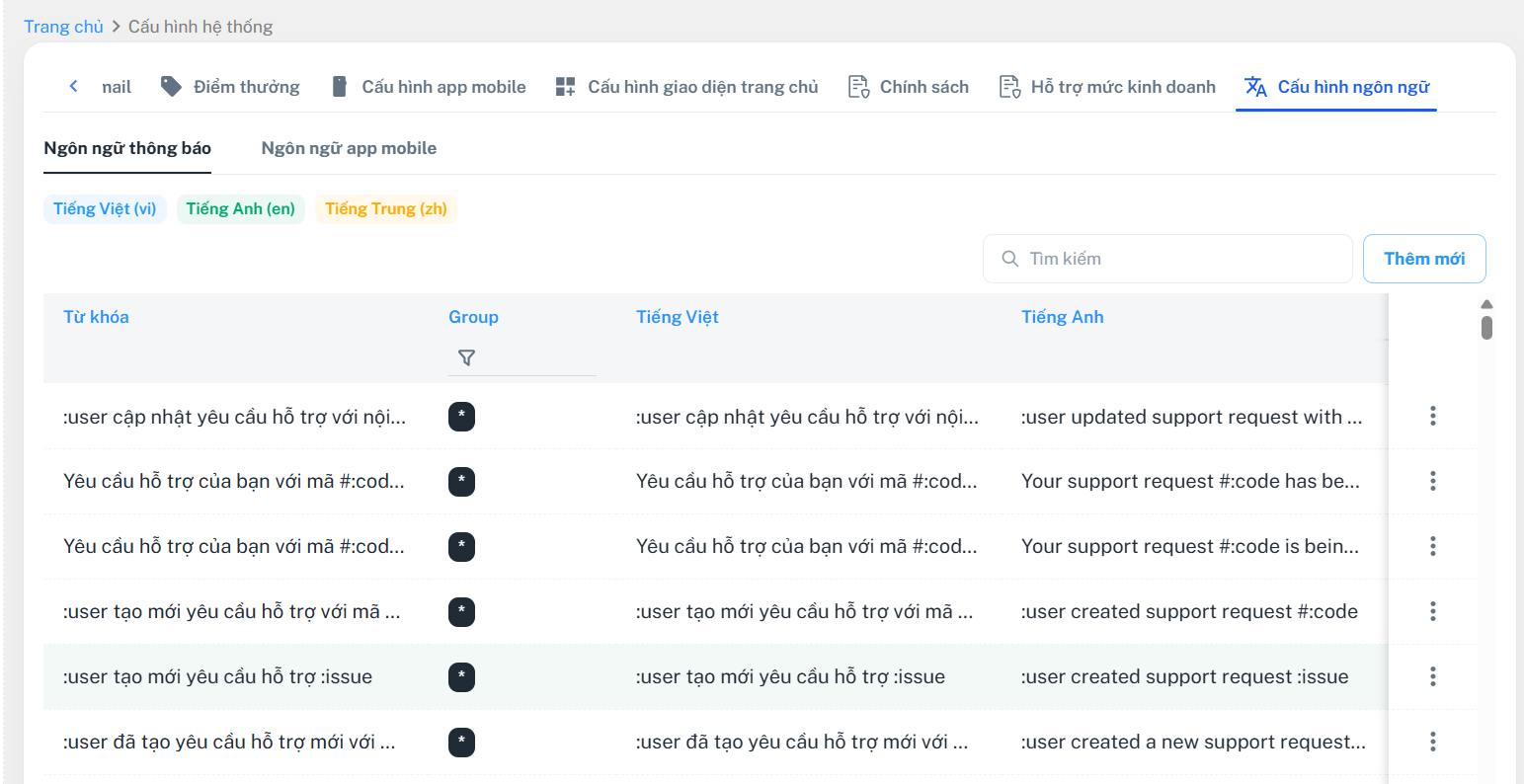Viewport: 1524px width, 784px height.
Task: Open Cấu hình app mobile via its phone icon
Action: click(x=339, y=87)
